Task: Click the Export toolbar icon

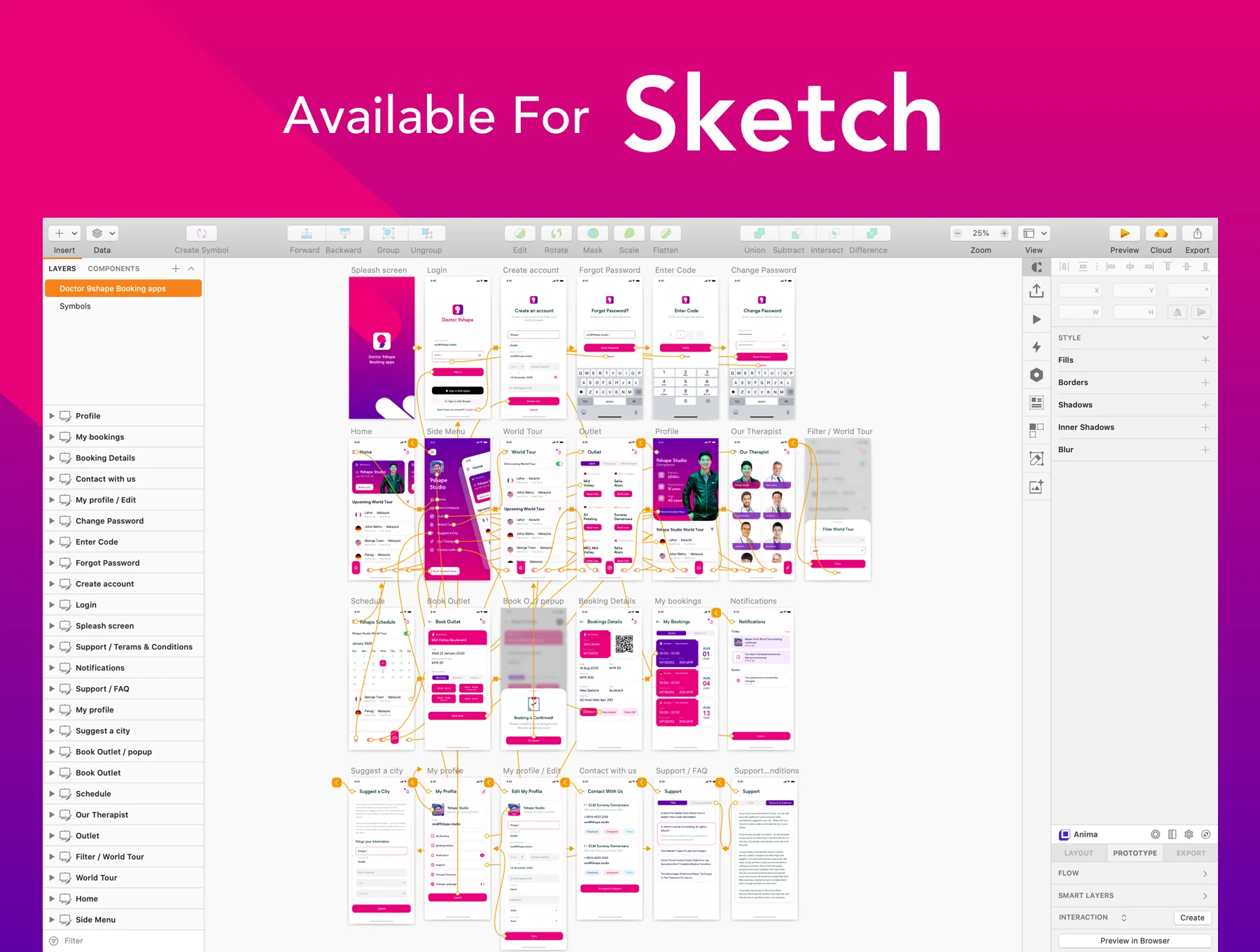Action: 1198,233
